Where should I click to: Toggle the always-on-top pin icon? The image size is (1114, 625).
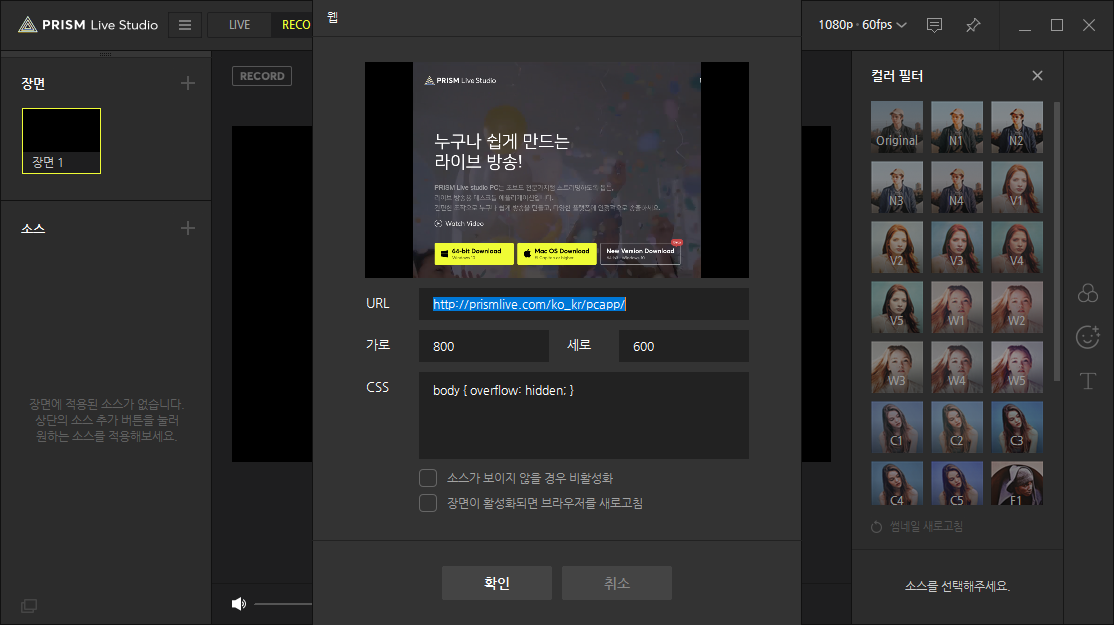[x=973, y=25]
